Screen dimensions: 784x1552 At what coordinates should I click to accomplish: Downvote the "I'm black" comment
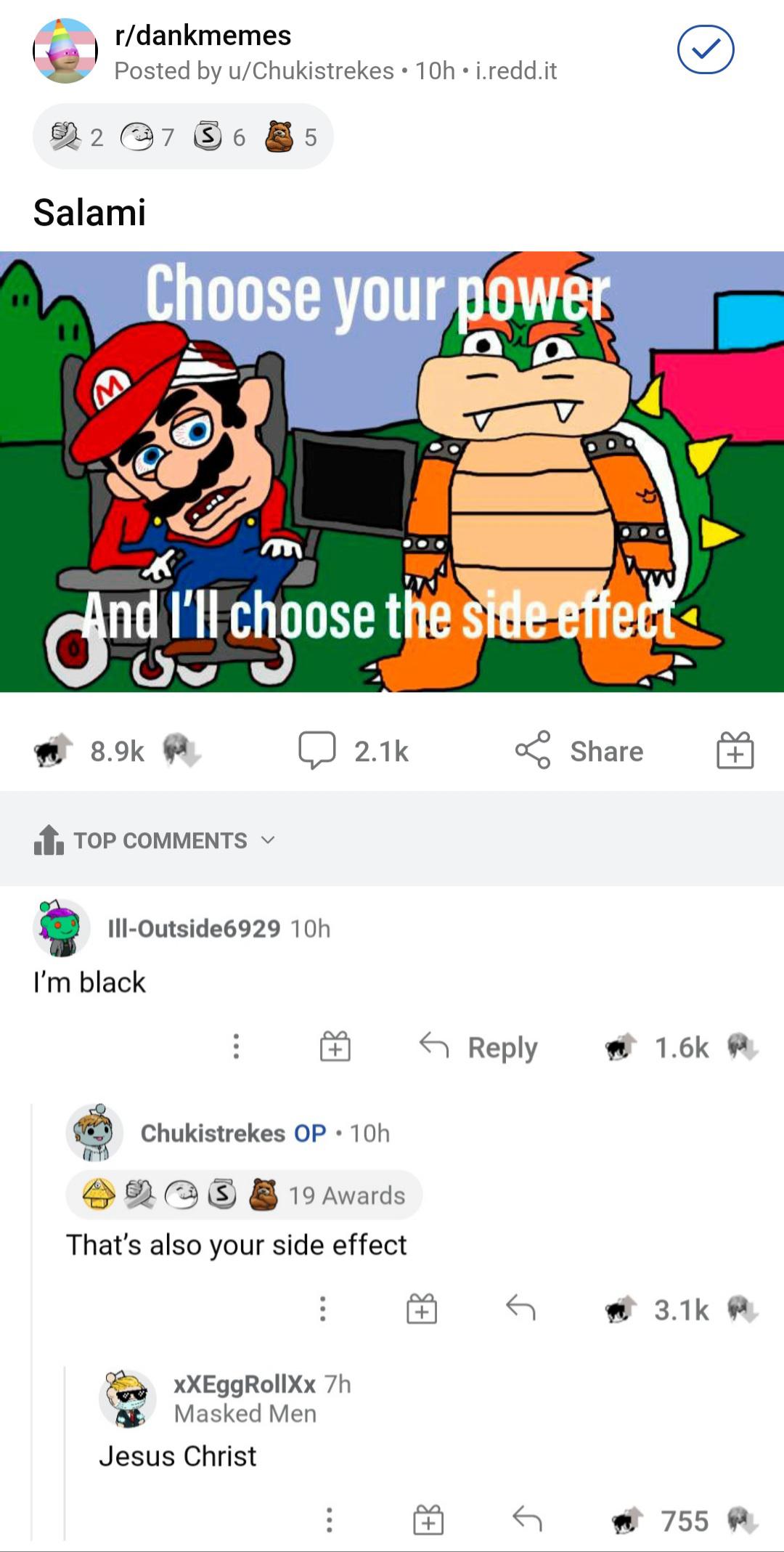point(741,1047)
